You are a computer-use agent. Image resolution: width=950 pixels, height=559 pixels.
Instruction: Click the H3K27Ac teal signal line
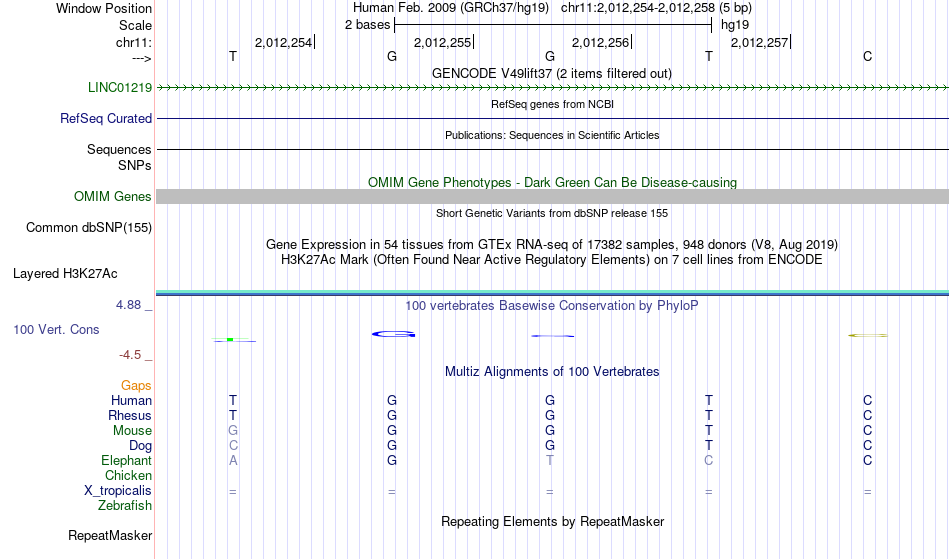click(553, 293)
